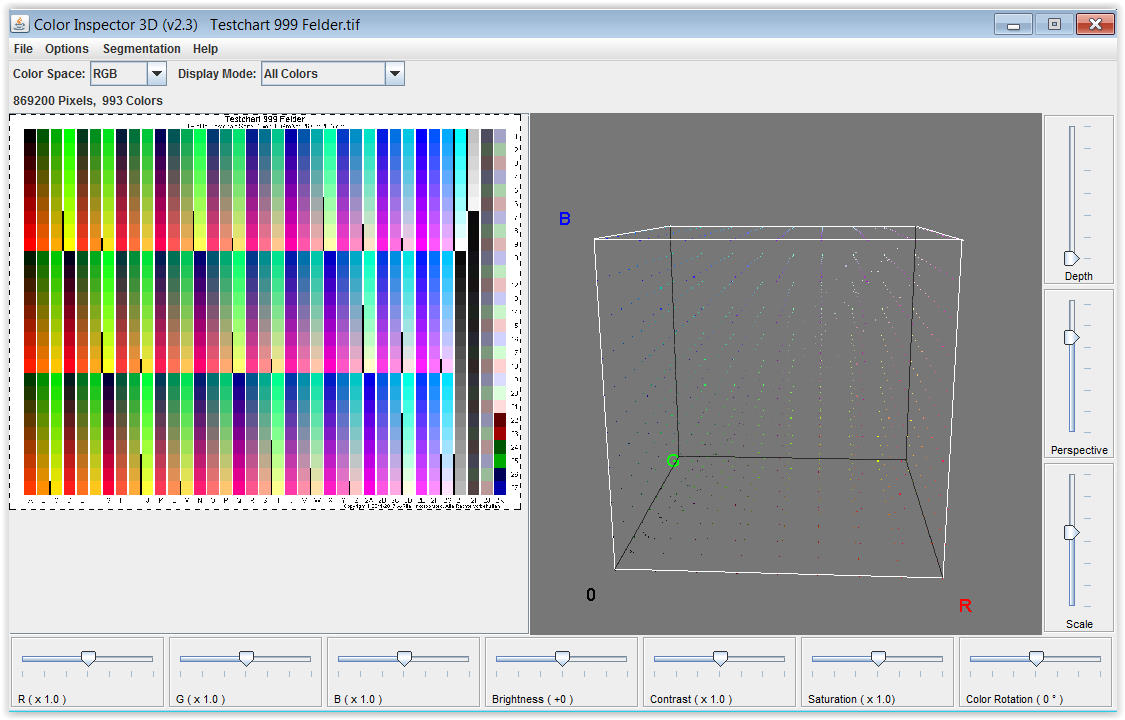This screenshot has height=720, width=1125.
Task: Click the B multiplier slider handle
Action: coord(404,658)
